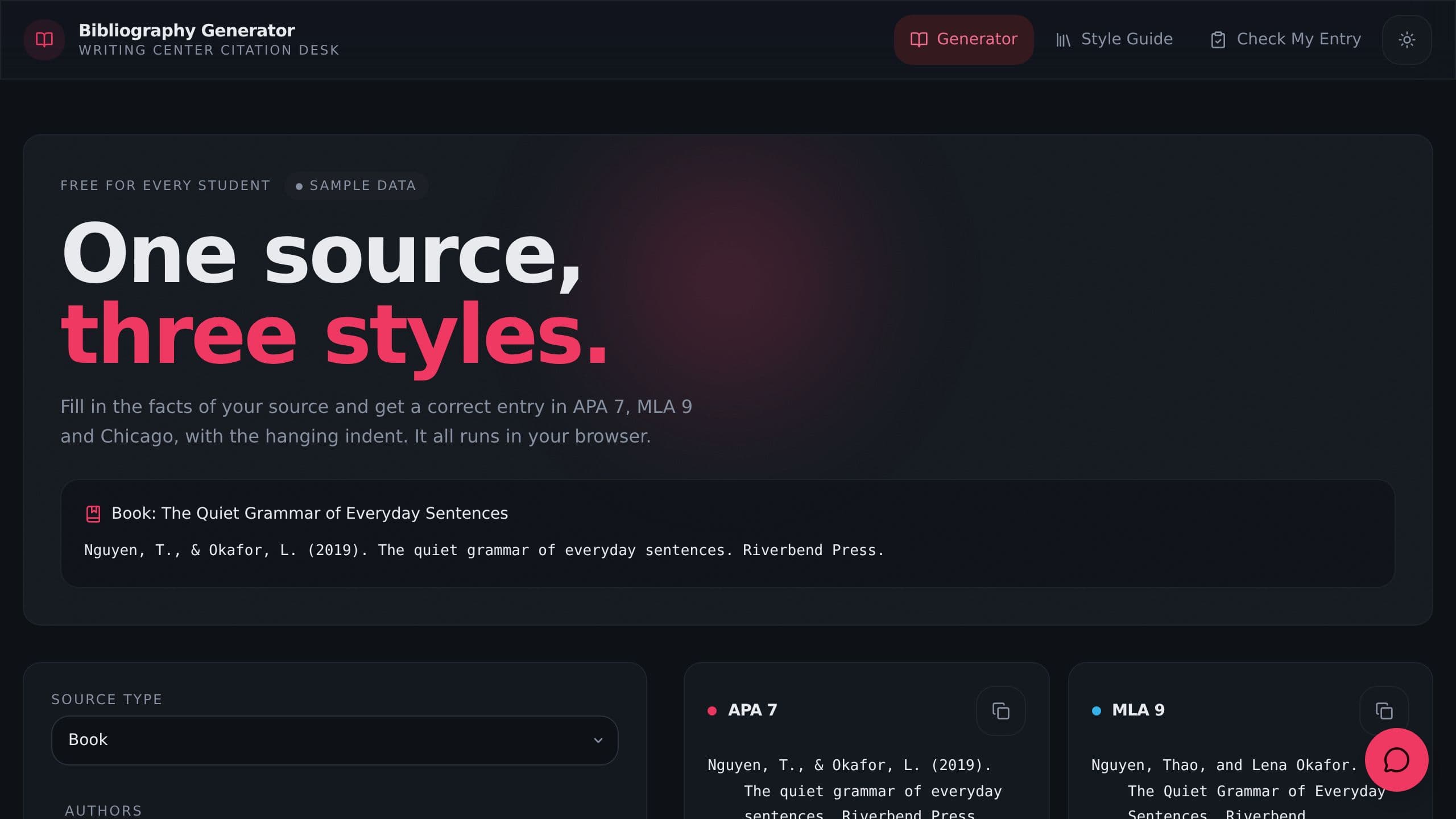This screenshot has height=819, width=1456.
Task: Click the Bibliography Generator book logo
Action: coord(44,39)
